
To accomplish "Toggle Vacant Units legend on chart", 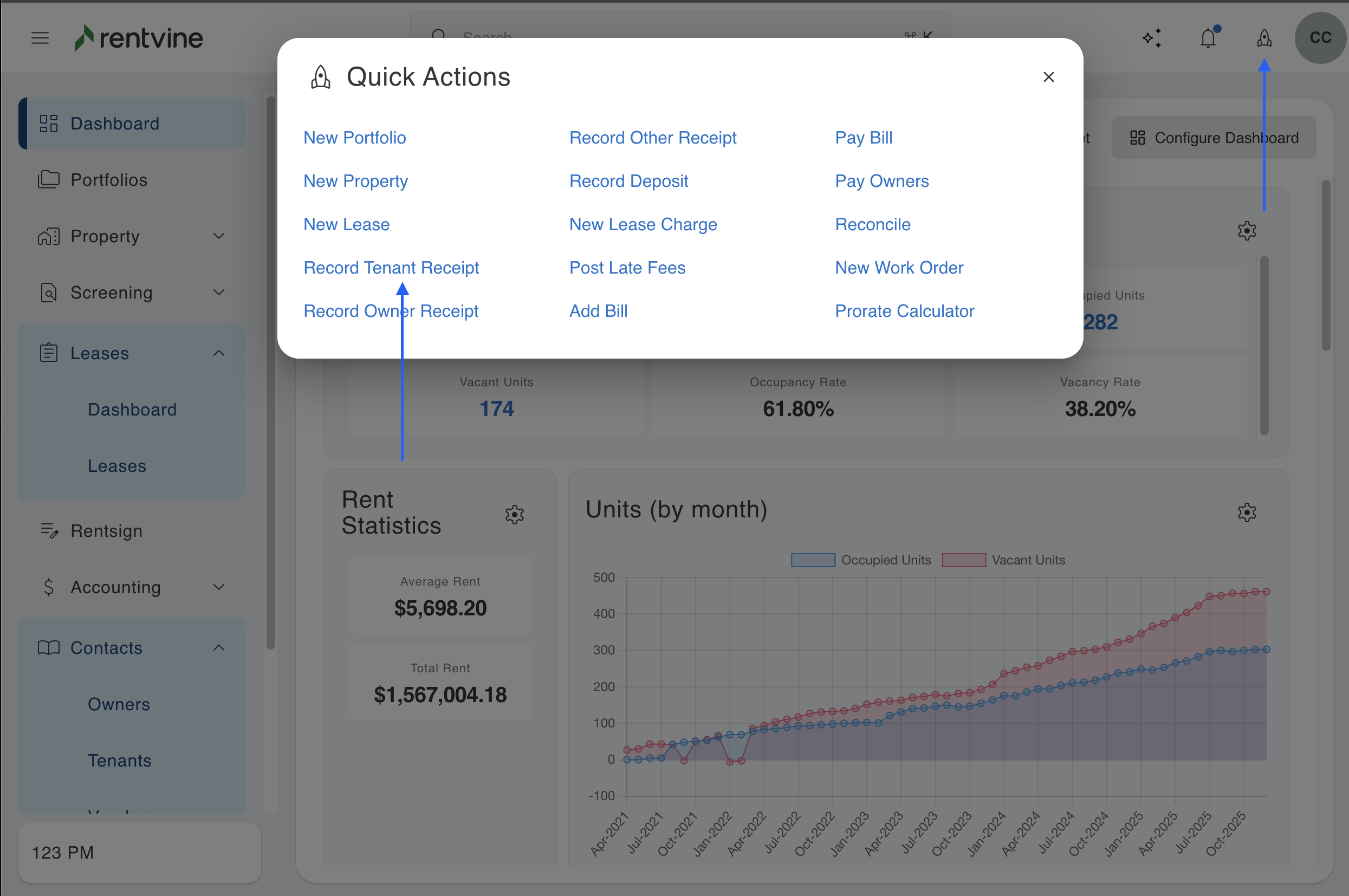I will (1004, 560).
